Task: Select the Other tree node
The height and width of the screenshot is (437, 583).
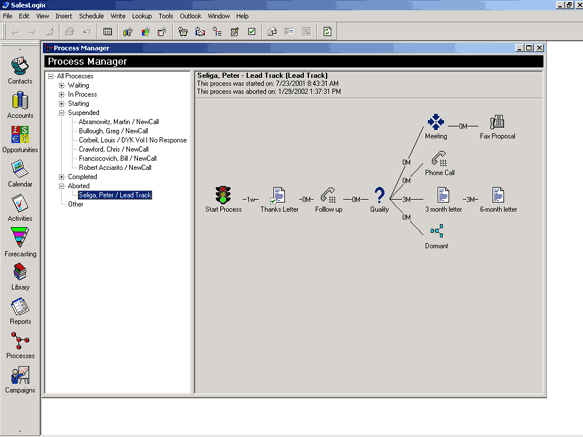Action: pos(75,204)
